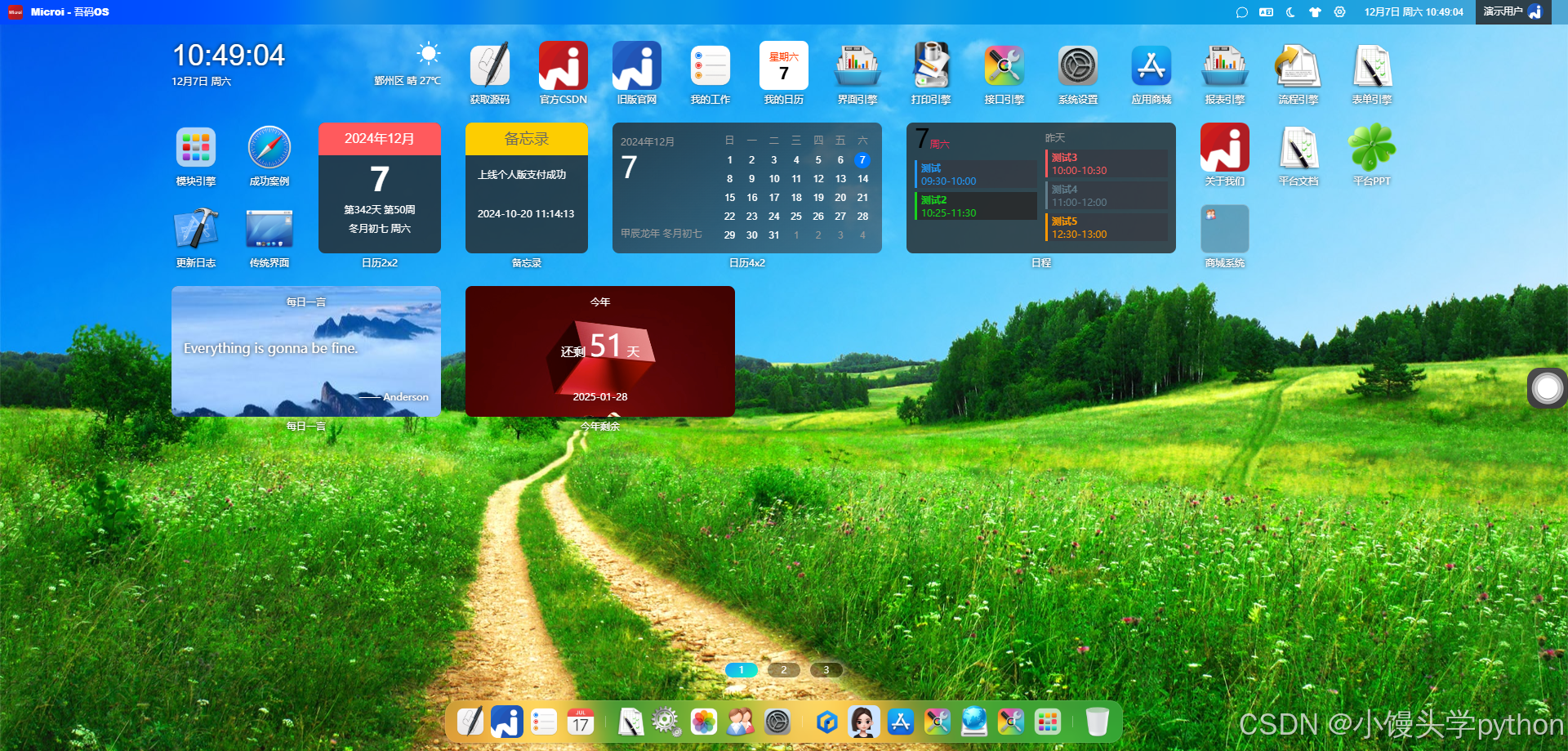Open the 表单引擎 app
The image size is (1568, 751).
point(1372,65)
